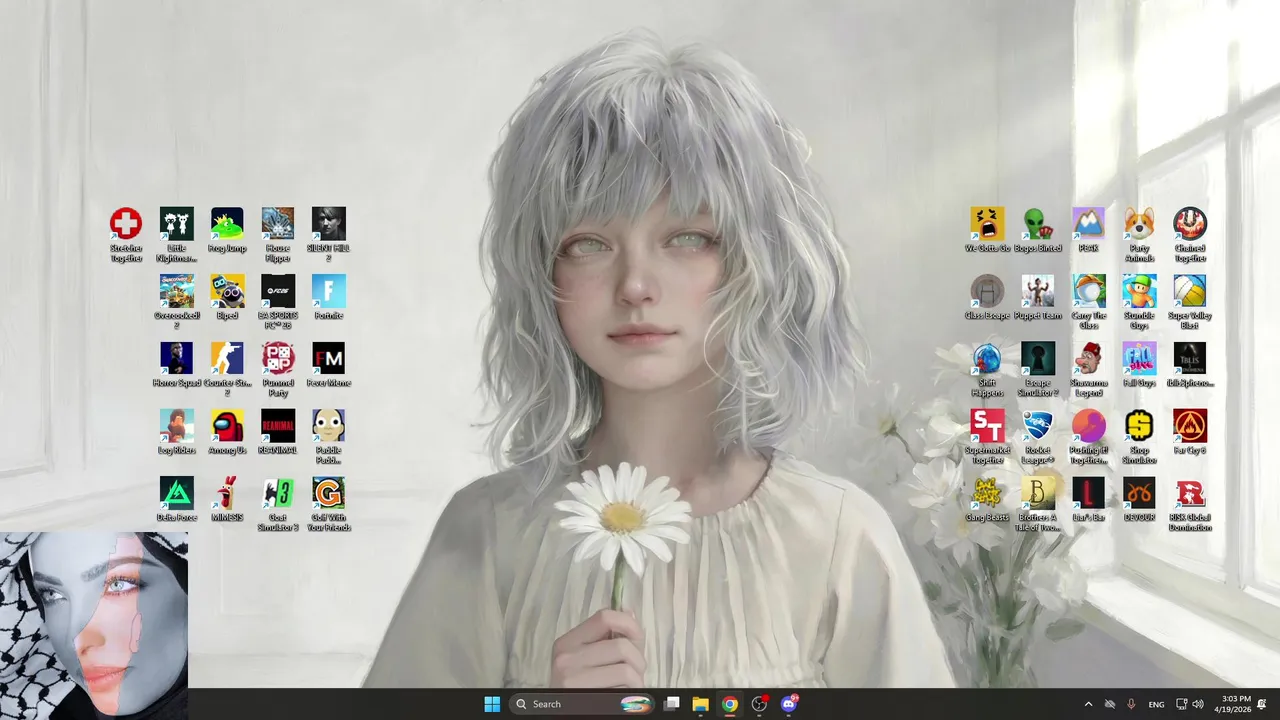Select the Iblis dark game icon
1280x720 pixels.
tap(1190, 358)
